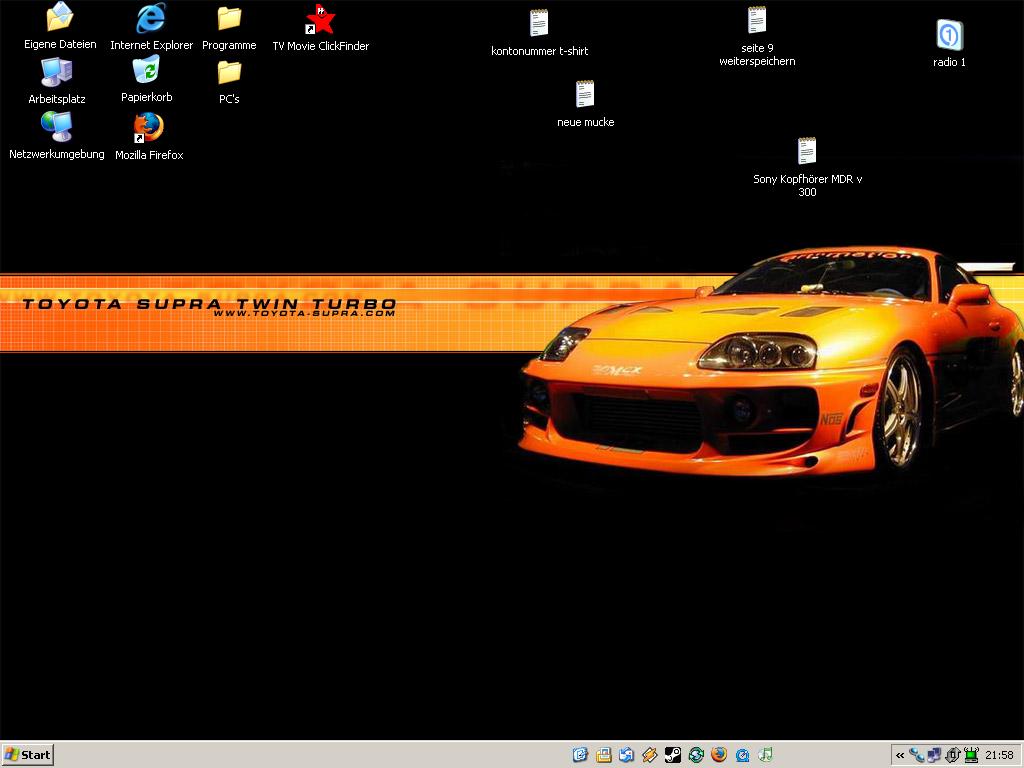Screen dimensions: 1024x768
Task: Open QuickTime from the quick launch bar
Action: 743,755
